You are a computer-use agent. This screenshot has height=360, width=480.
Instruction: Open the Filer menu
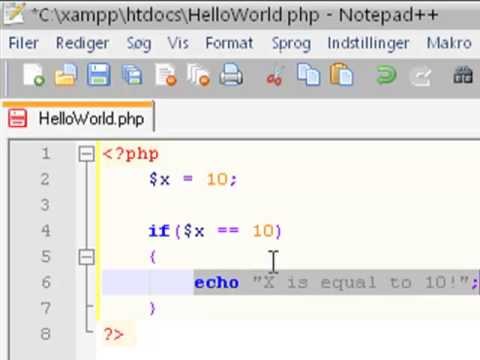[23, 43]
